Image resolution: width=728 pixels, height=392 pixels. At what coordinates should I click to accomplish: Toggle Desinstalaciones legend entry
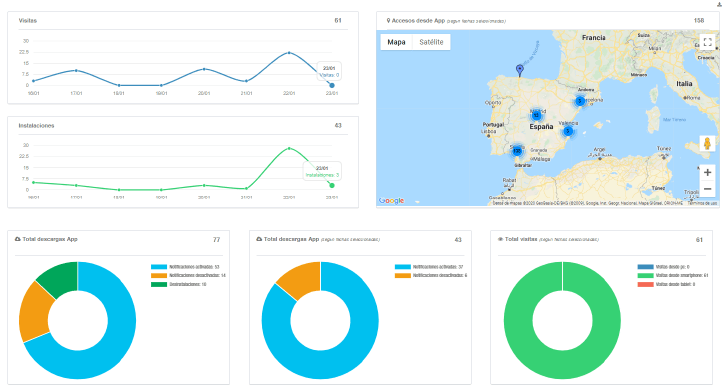(x=179, y=284)
